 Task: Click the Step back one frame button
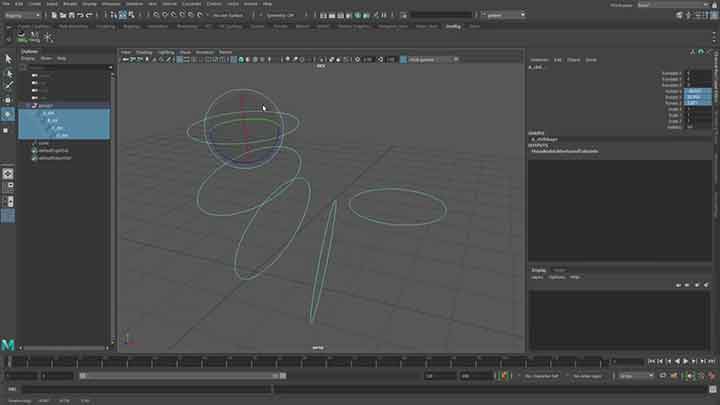click(x=660, y=362)
